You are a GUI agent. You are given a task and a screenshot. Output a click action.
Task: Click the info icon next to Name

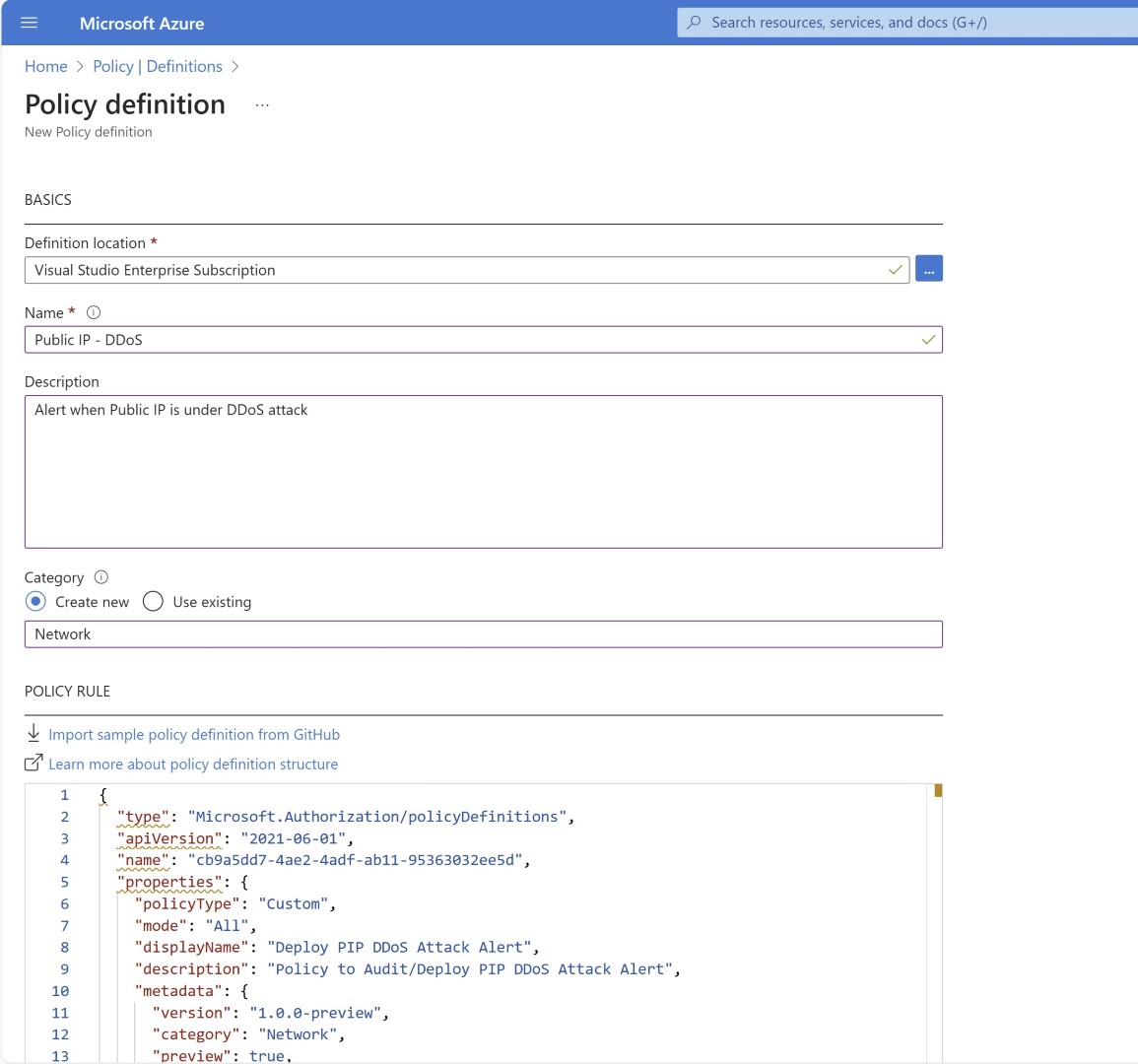[94, 312]
